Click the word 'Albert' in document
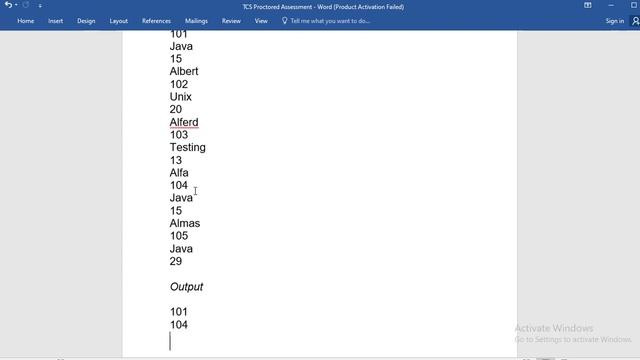Image resolution: width=640 pixels, height=360 pixels. pos(184,71)
